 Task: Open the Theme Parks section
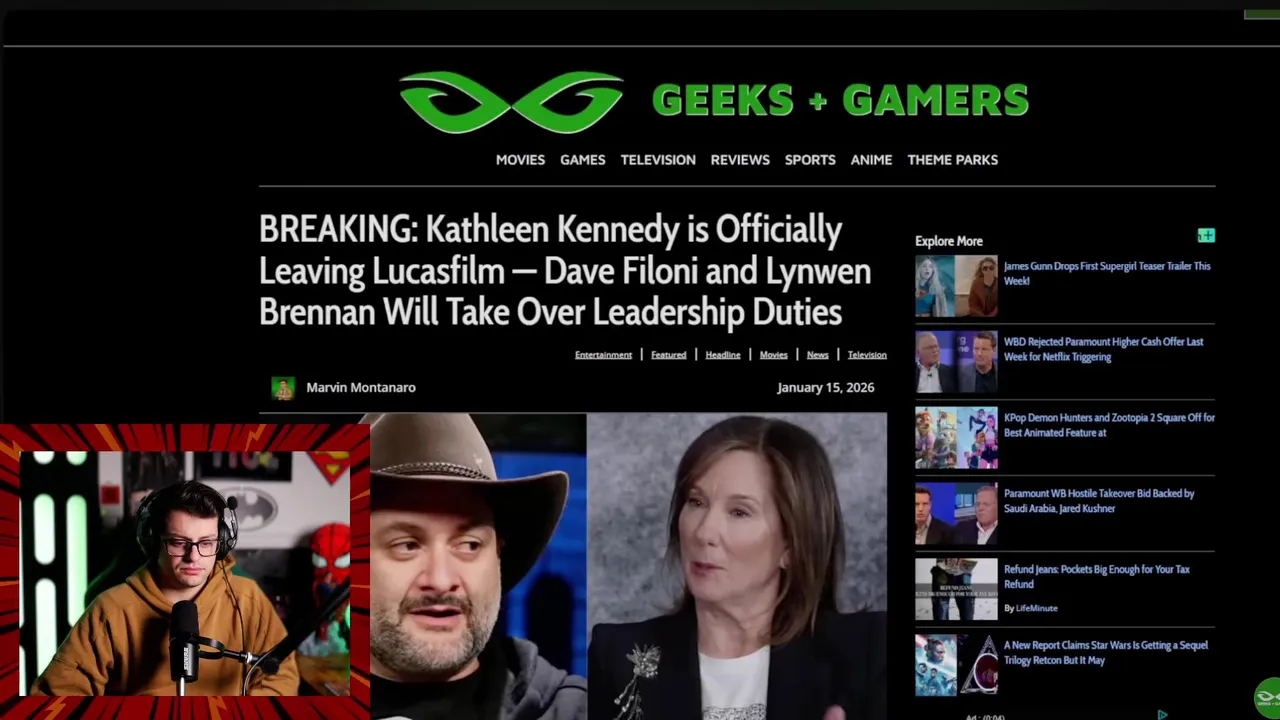coord(952,160)
